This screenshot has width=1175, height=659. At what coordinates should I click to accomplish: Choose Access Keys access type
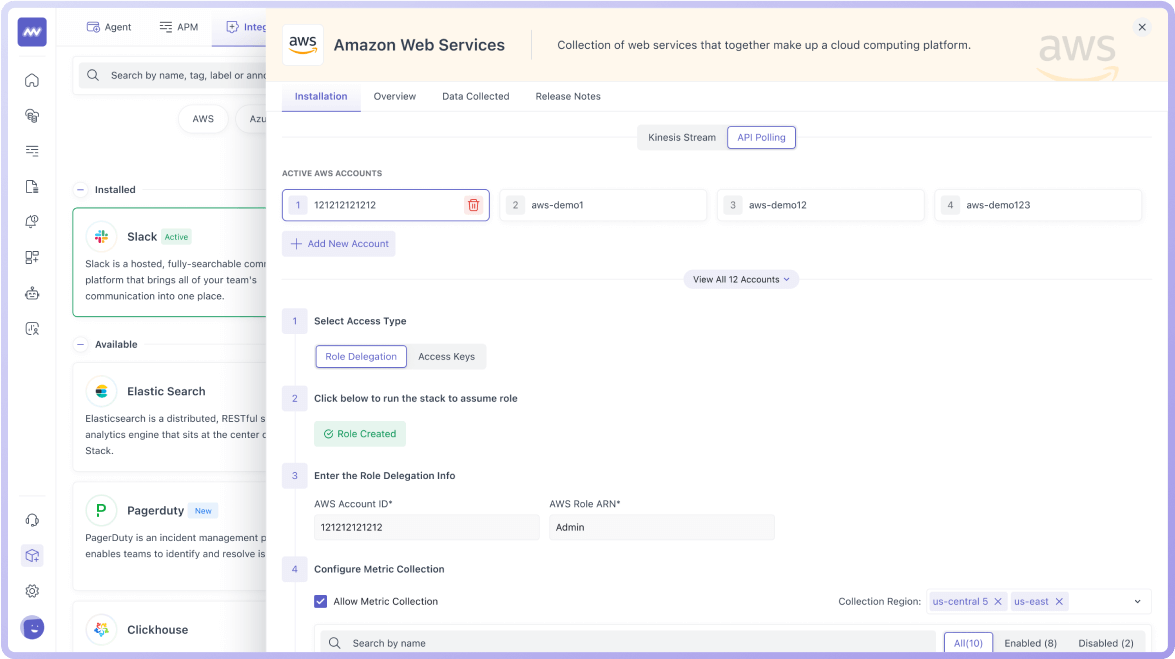pyautogui.click(x=447, y=356)
